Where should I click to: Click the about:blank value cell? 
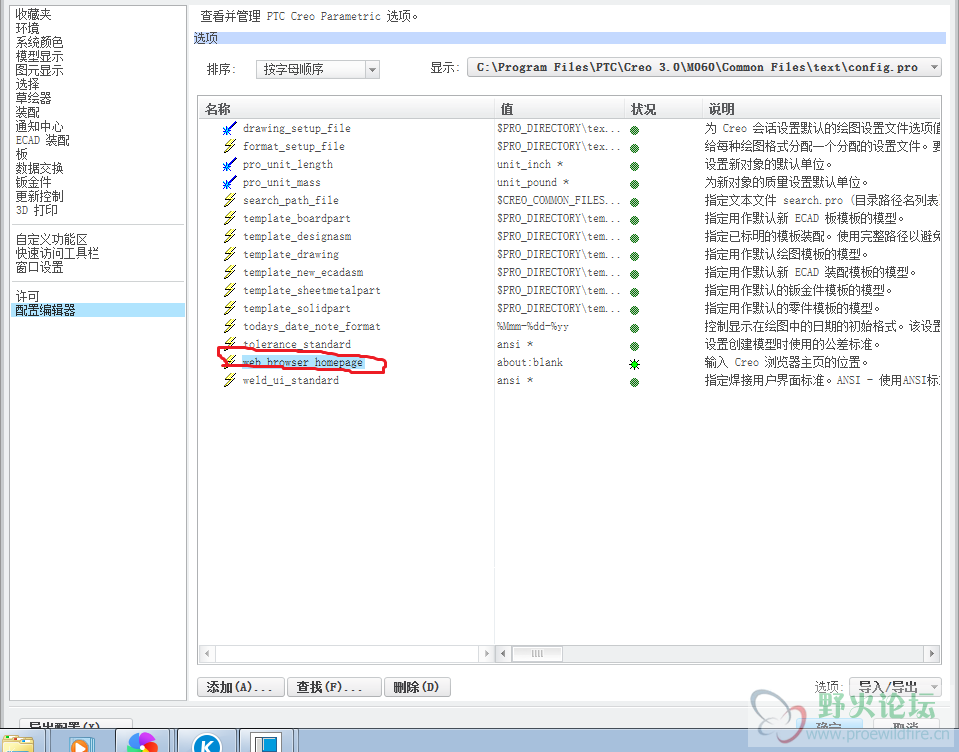point(530,363)
